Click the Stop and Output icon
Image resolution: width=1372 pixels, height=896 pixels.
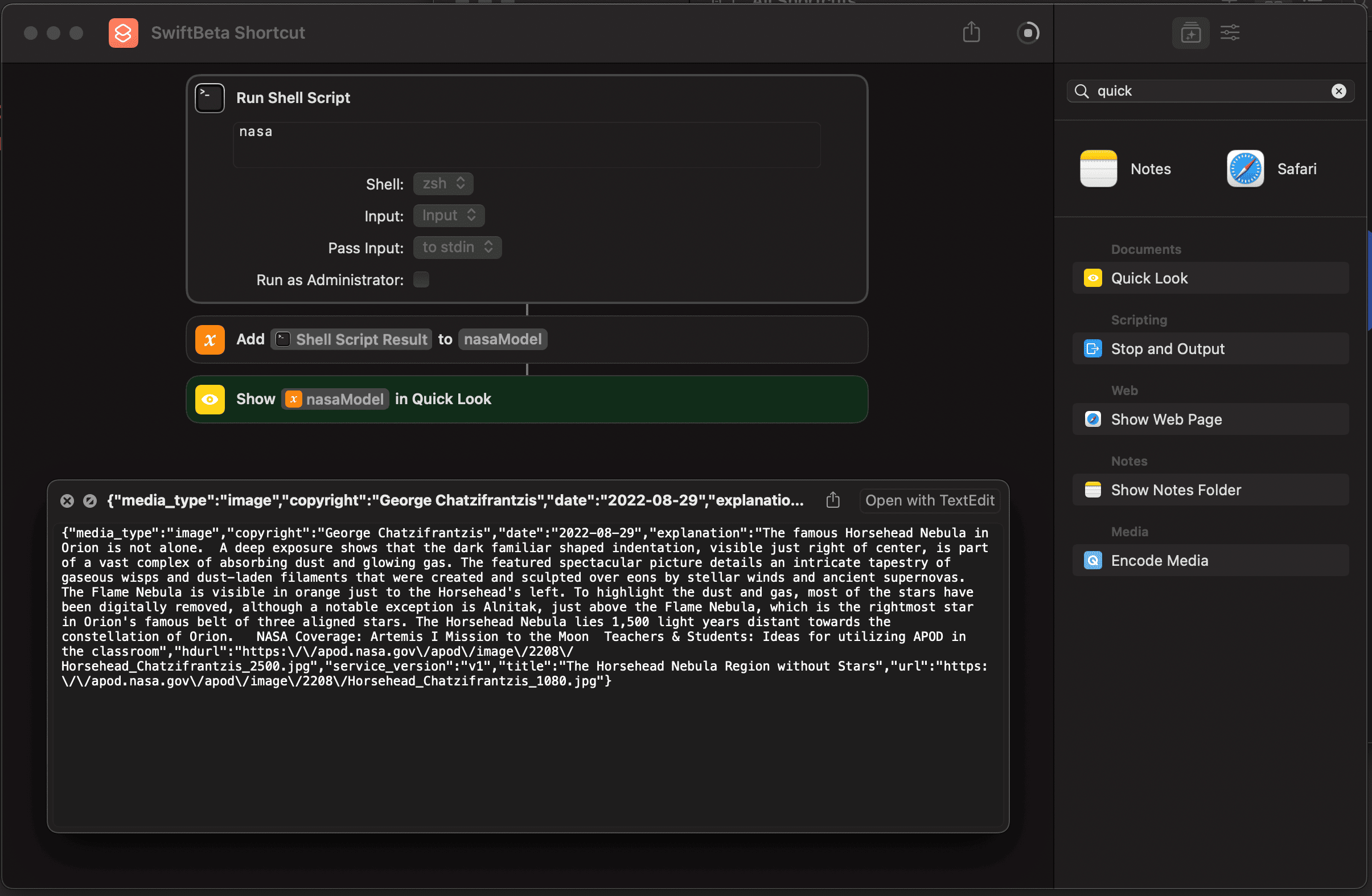coord(1092,349)
